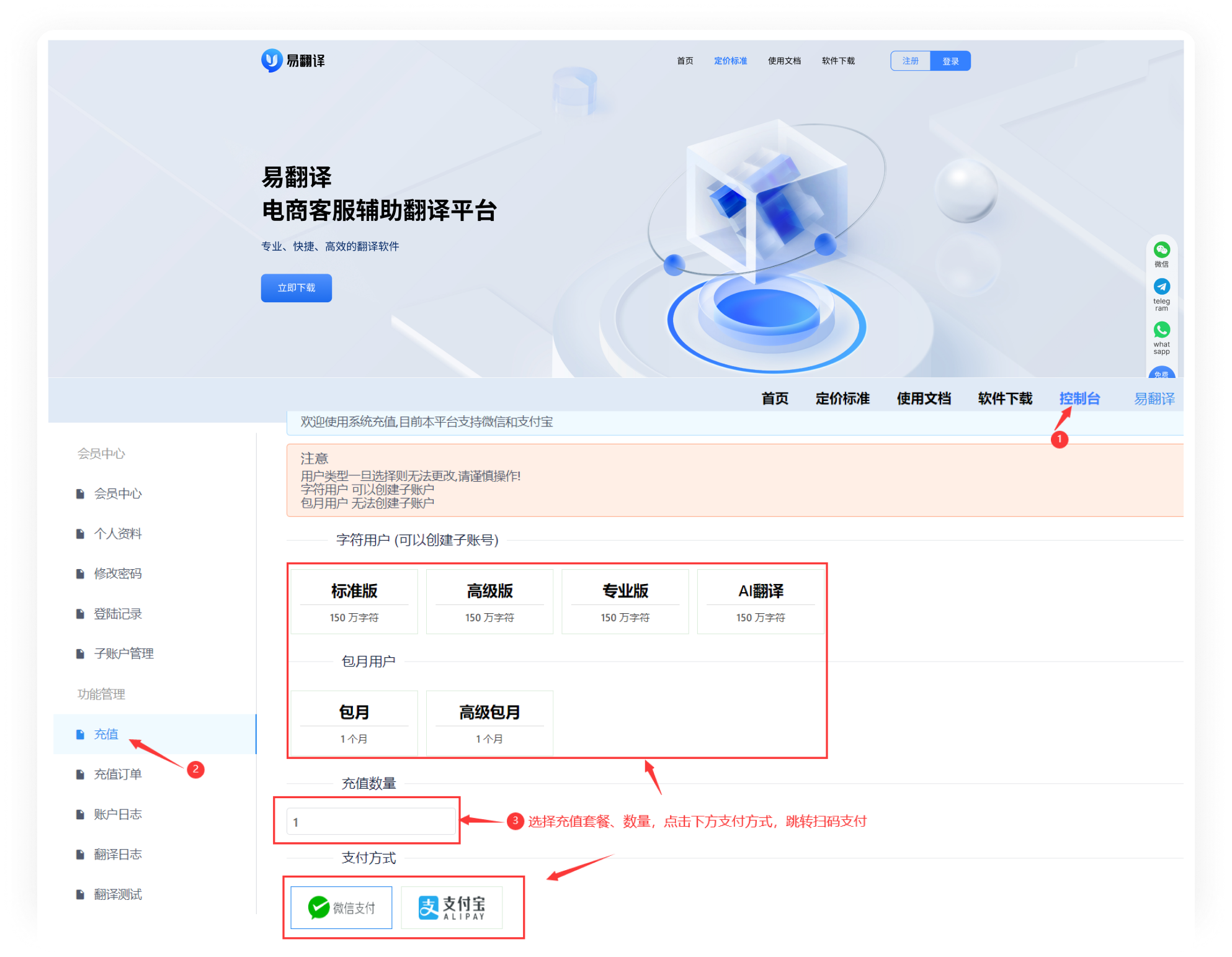Click the 立即下载 download button

pos(296,287)
